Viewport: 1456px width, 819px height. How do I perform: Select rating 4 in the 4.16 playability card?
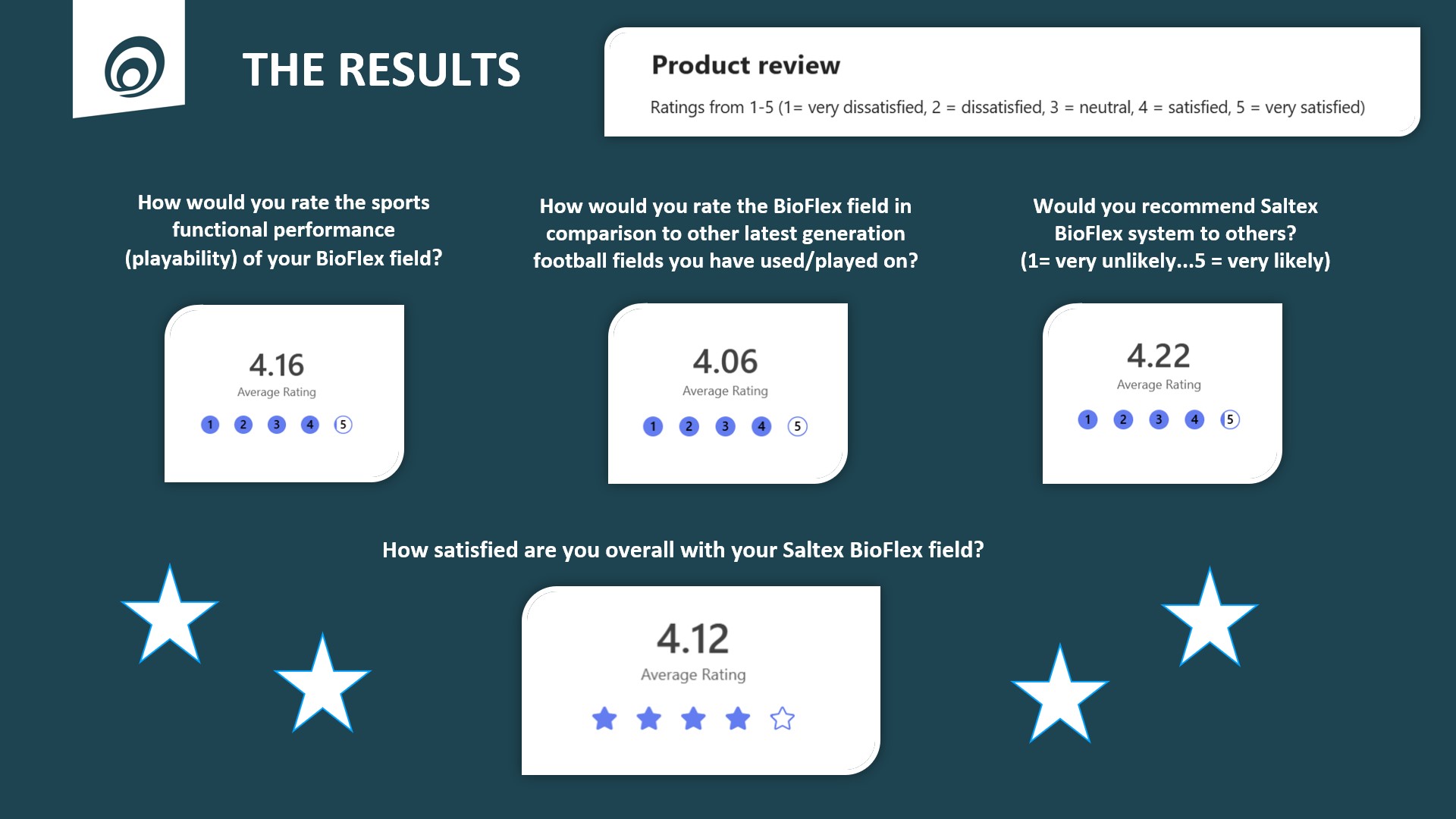pos(309,425)
